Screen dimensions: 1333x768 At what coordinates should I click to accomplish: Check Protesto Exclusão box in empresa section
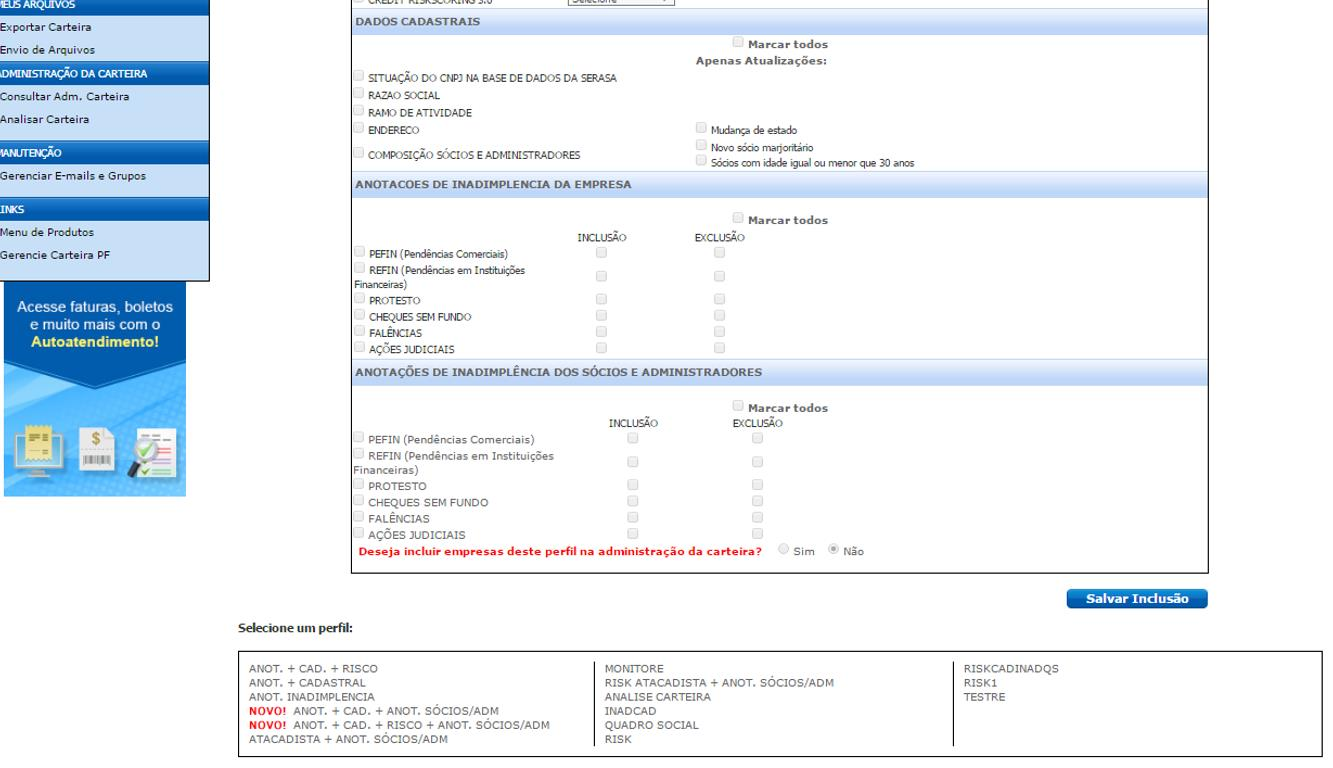click(720, 299)
